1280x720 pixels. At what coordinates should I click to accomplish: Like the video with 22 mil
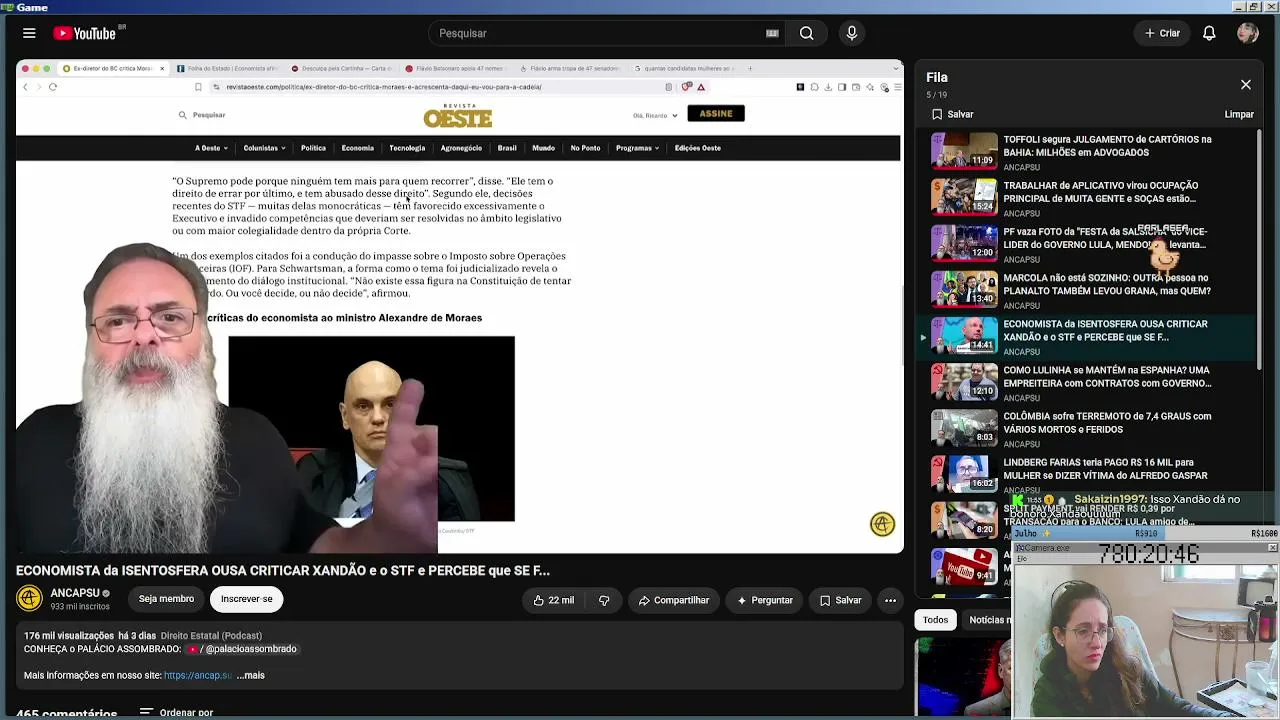(x=554, y=600)
